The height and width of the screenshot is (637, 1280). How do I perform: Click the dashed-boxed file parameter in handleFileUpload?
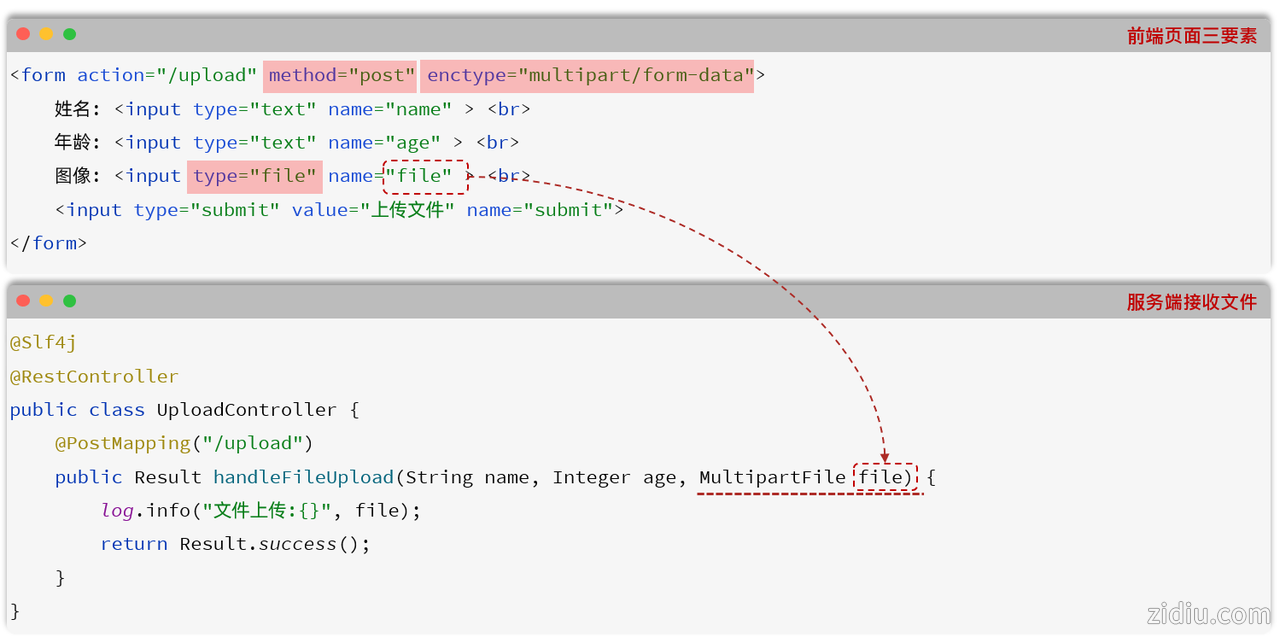pos(884,478)
